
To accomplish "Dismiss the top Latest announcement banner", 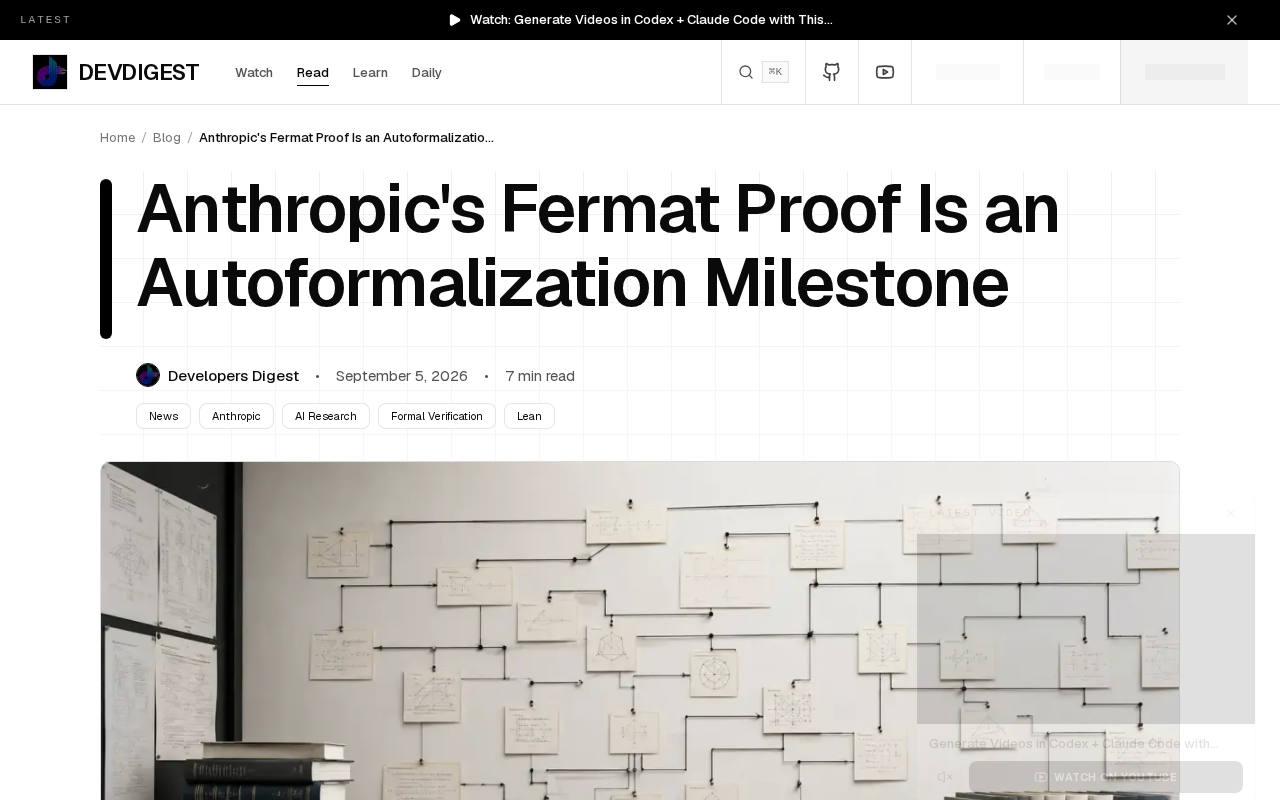I will tap(1232, 20).
